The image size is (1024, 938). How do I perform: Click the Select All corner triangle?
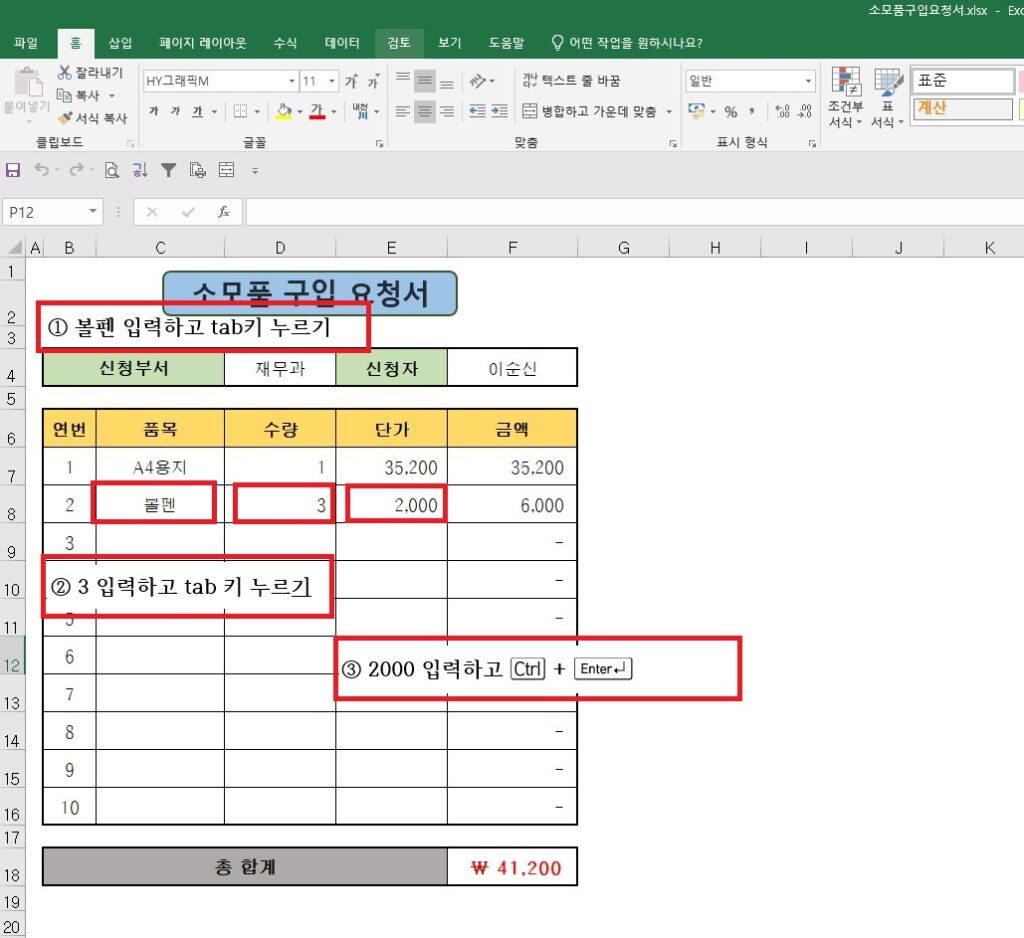coord(14,248)
